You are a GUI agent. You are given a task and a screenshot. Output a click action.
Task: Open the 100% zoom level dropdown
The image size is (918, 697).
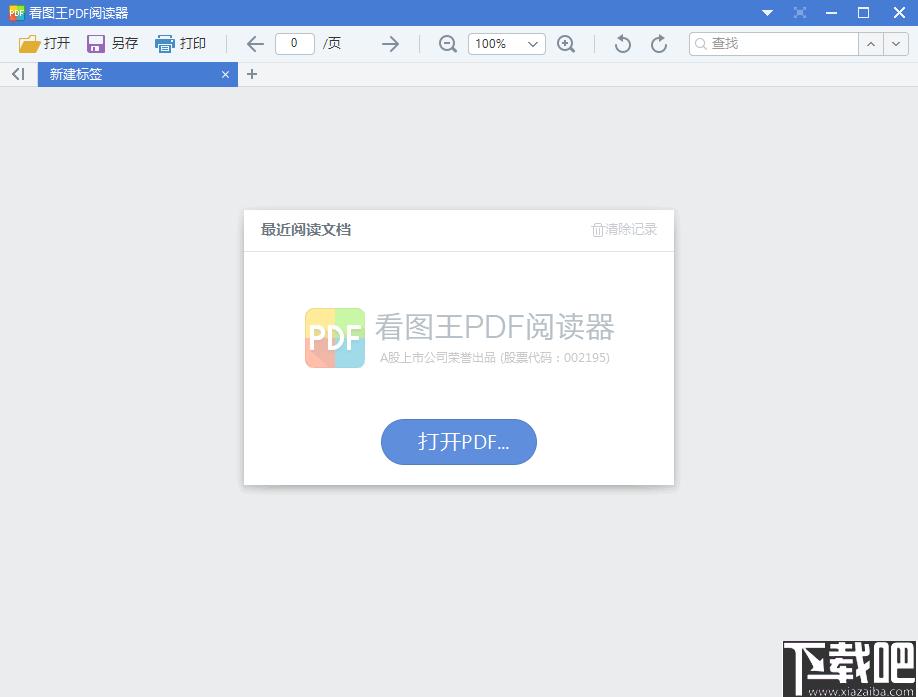click(506, 44)
